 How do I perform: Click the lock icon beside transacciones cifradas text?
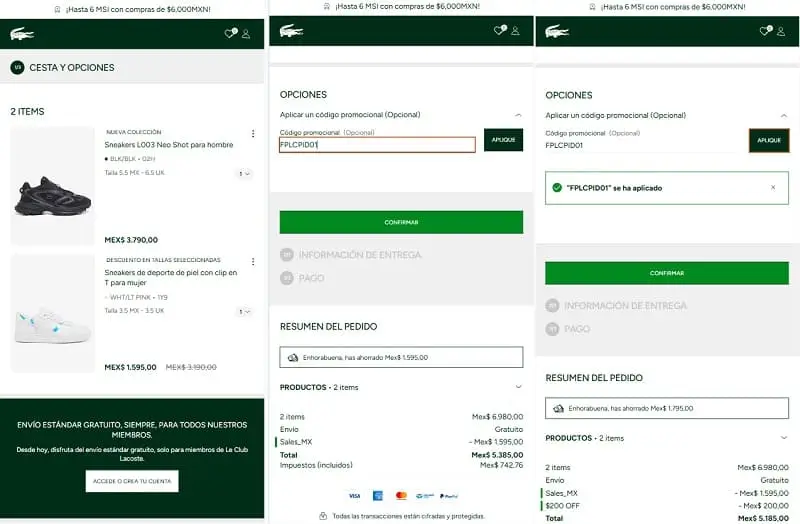pyautogui.click(x=323, y=516)
